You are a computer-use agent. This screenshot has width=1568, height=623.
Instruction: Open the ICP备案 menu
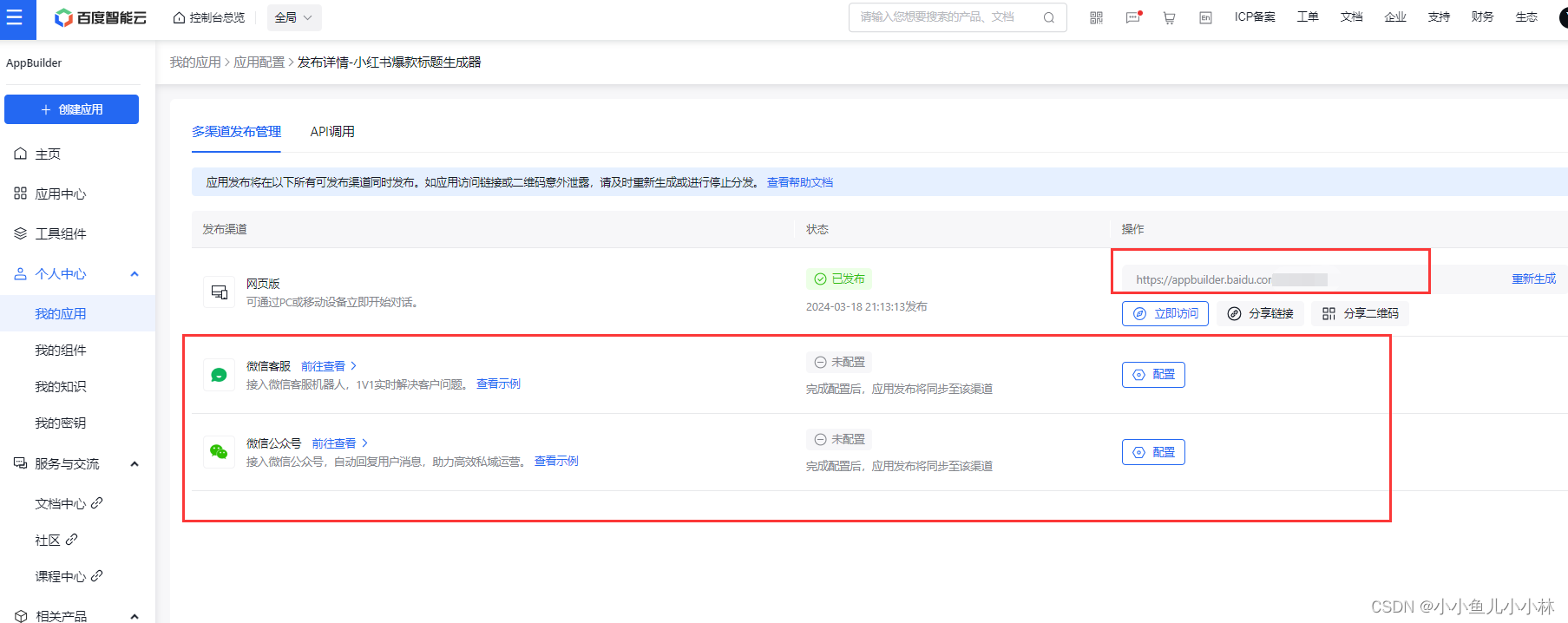tap(1255, 16)
